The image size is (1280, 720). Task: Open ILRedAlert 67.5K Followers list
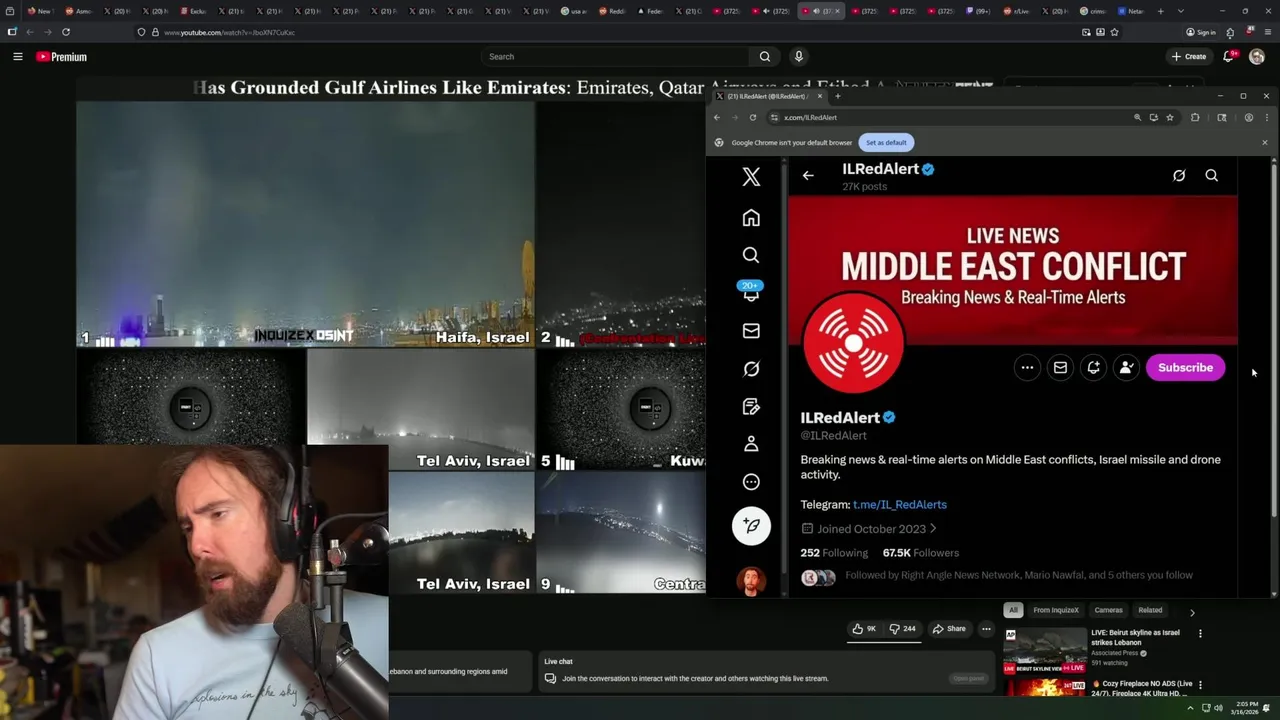[x=920, y=553]
